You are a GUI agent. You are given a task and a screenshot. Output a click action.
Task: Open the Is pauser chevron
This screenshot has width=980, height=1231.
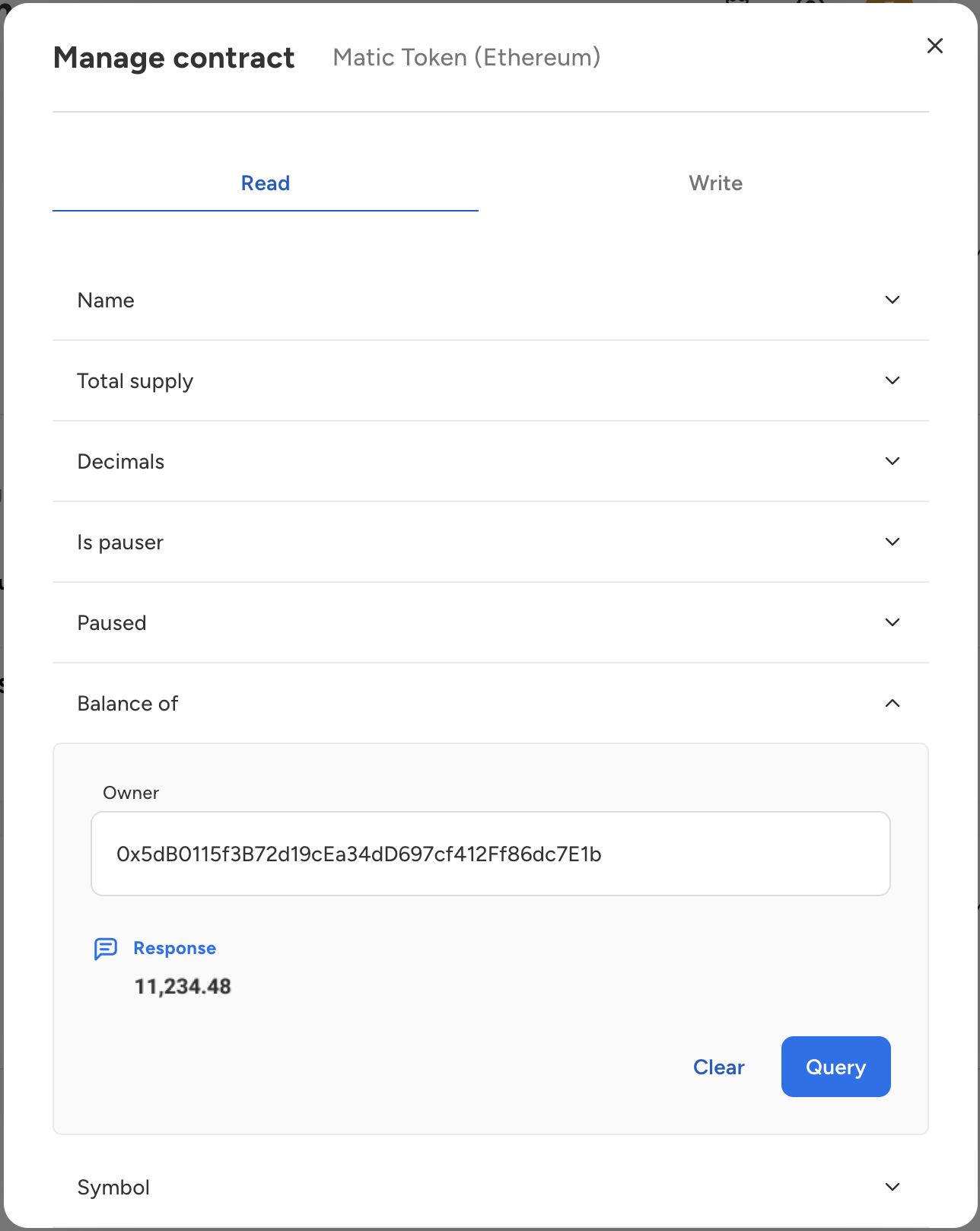[892, 542]
